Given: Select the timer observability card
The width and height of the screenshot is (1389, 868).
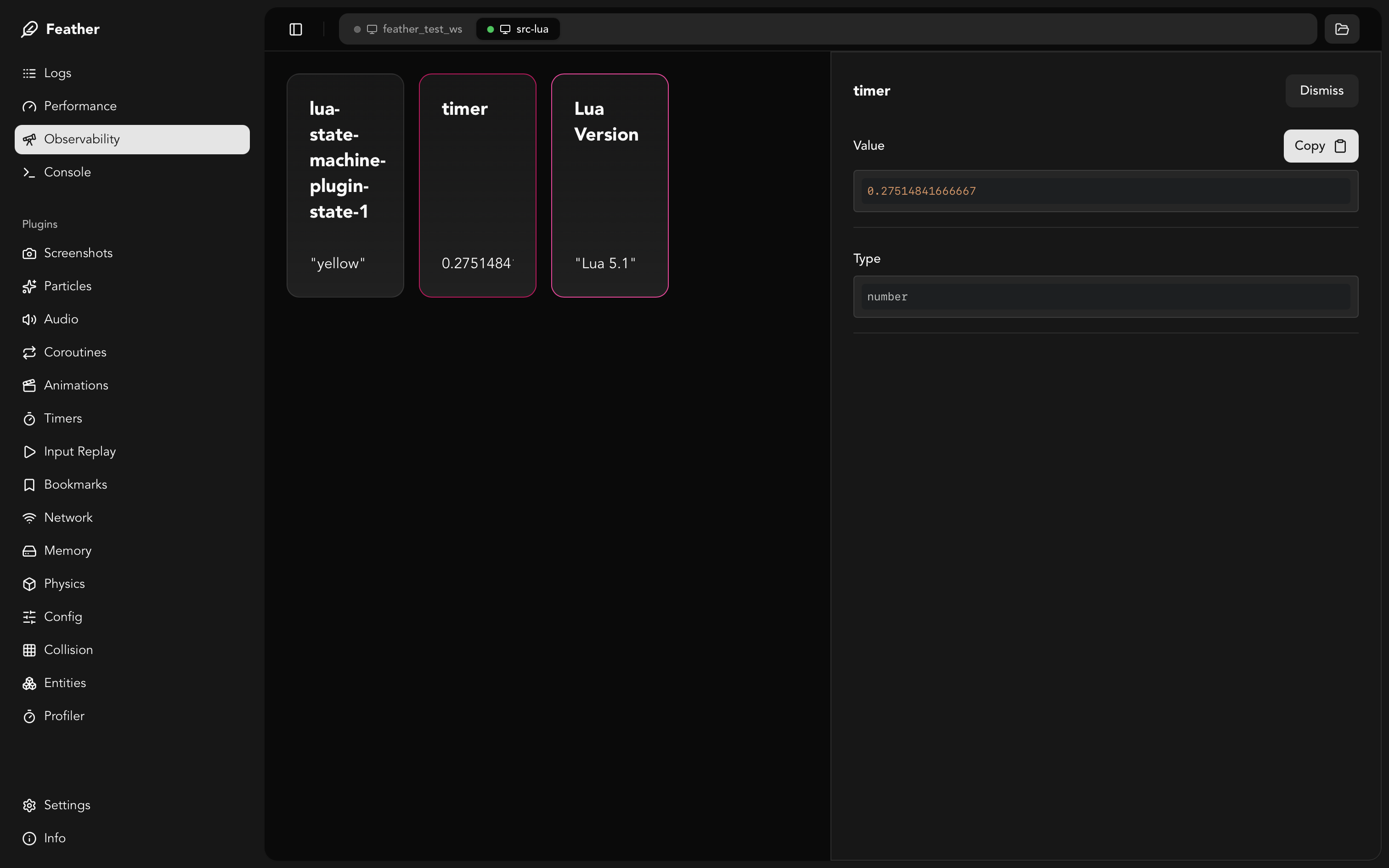Looking at the screenshot, I should 478,186.
